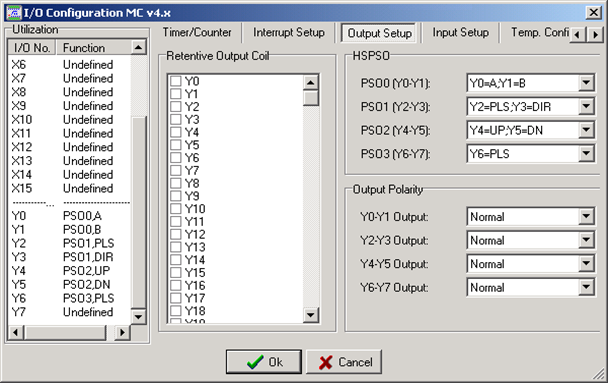
Task: Check the Y8 retentive coil checkbox
Action: (176, 183)
